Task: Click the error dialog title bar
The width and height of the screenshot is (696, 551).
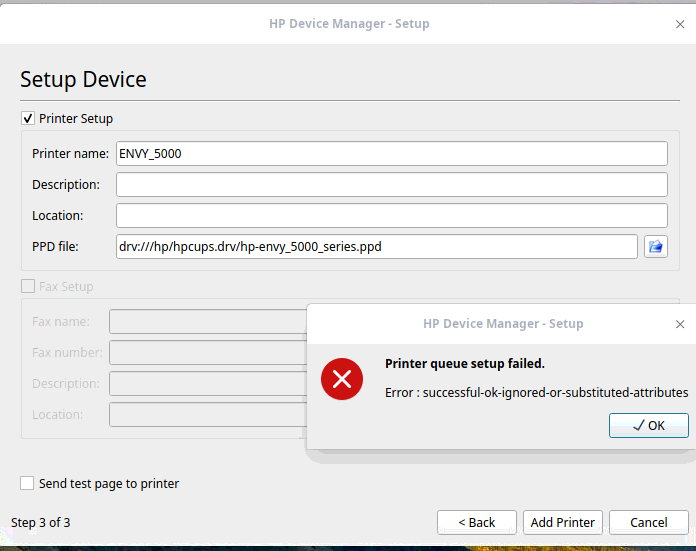Action: coord(502,324)
